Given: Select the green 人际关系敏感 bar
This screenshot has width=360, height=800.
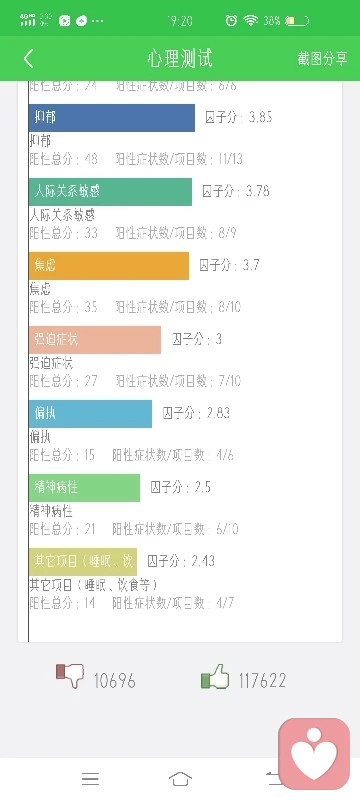Looking at the screenshot, I should pyautogui.click(x=110, y=192).
